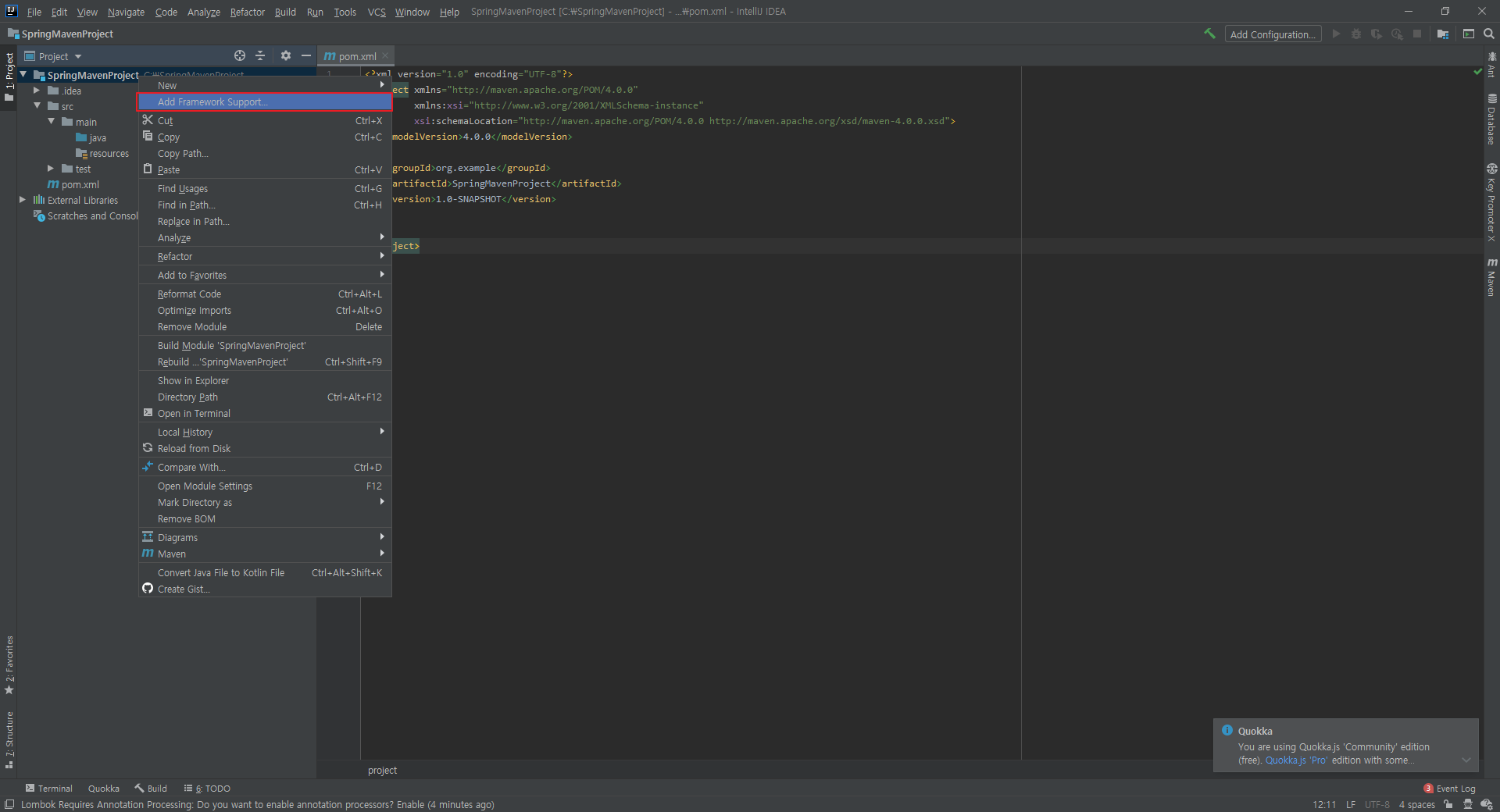
Task: Change the UTF-8 file encoding in status bar
Action: pos(1377,805)
